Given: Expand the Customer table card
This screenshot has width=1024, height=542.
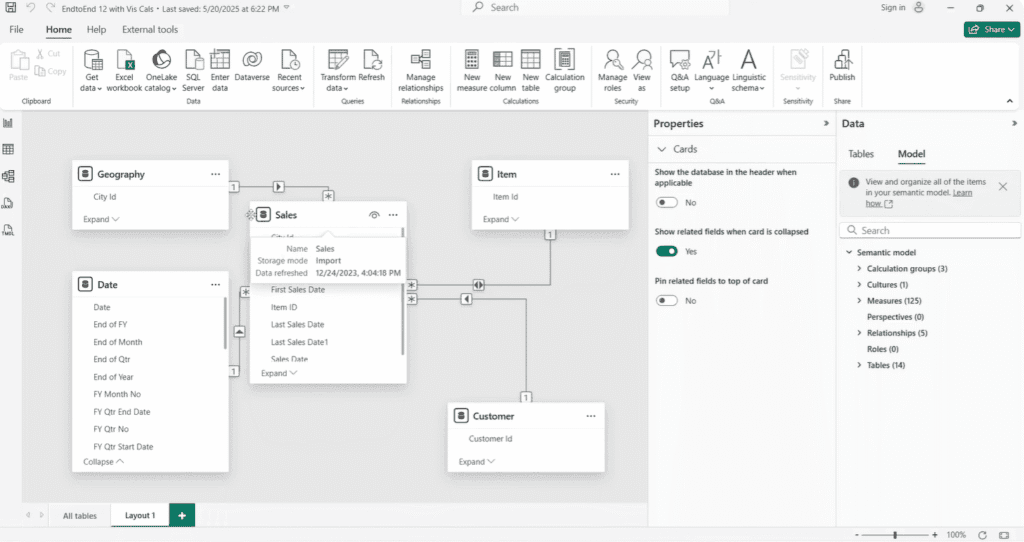Looking at the screenshot, I should (x=477, y=462).
